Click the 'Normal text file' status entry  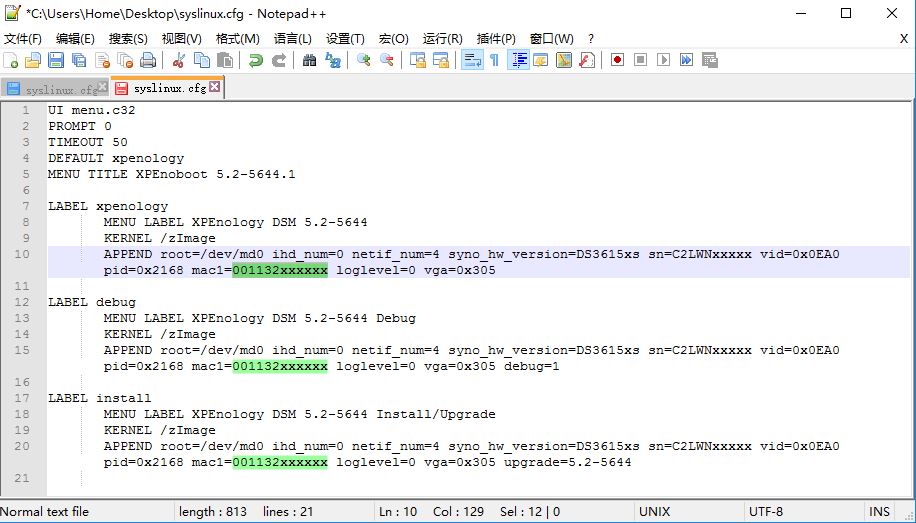pyautogui.click(x=44, y=512)
